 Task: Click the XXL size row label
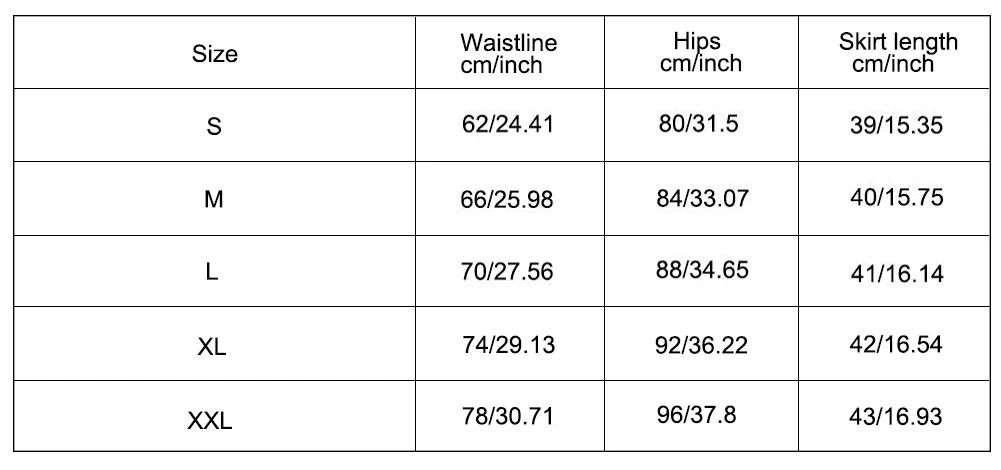[x=210, y=419]
